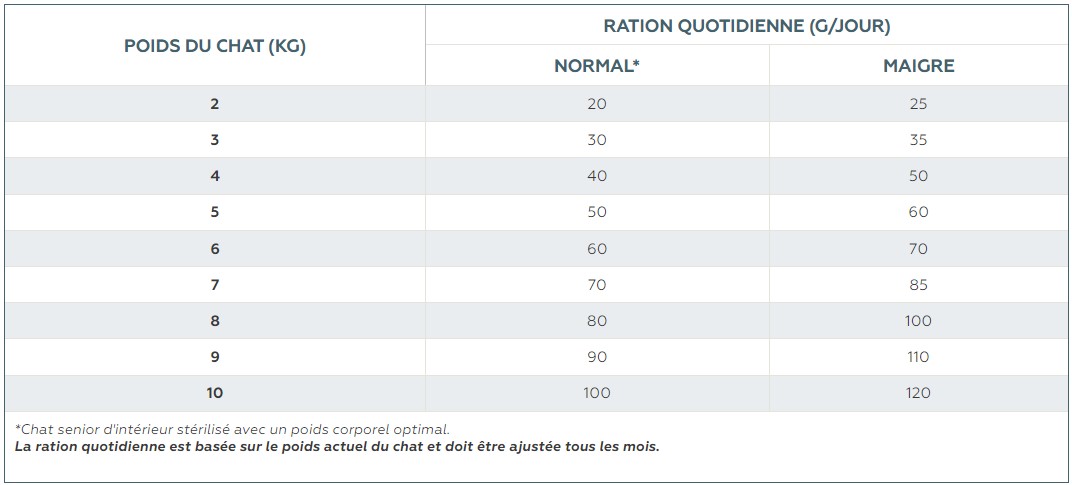Select the maigre ration for 6 kg cat
The width and height of the screenshot is (1072, 485).
[918, 249]
